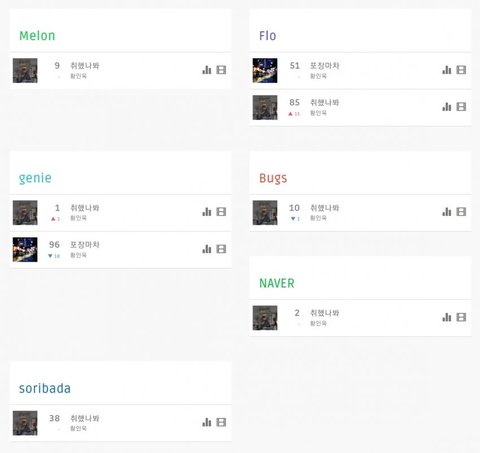Open the Bugs chart heading
The width and height of the screenshot is (480, 453).
273,178
